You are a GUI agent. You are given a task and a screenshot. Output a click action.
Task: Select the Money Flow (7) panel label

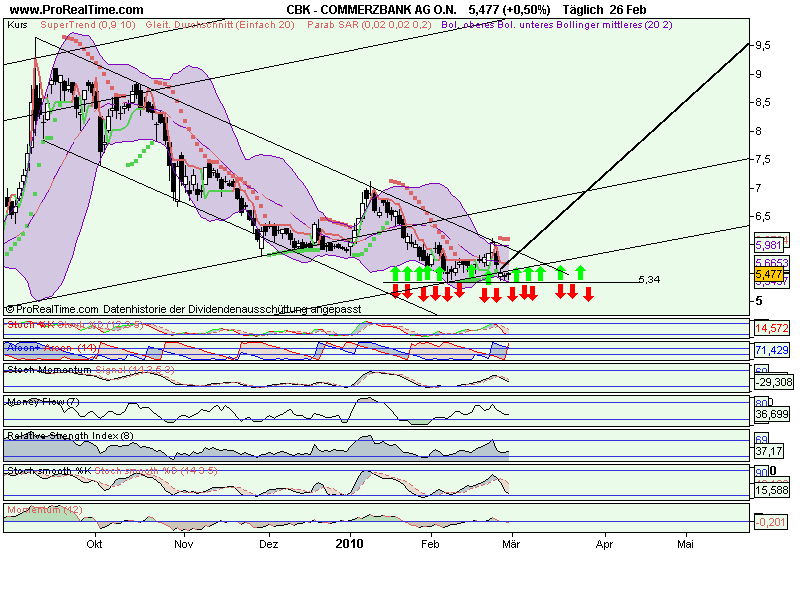coord(43,402)
